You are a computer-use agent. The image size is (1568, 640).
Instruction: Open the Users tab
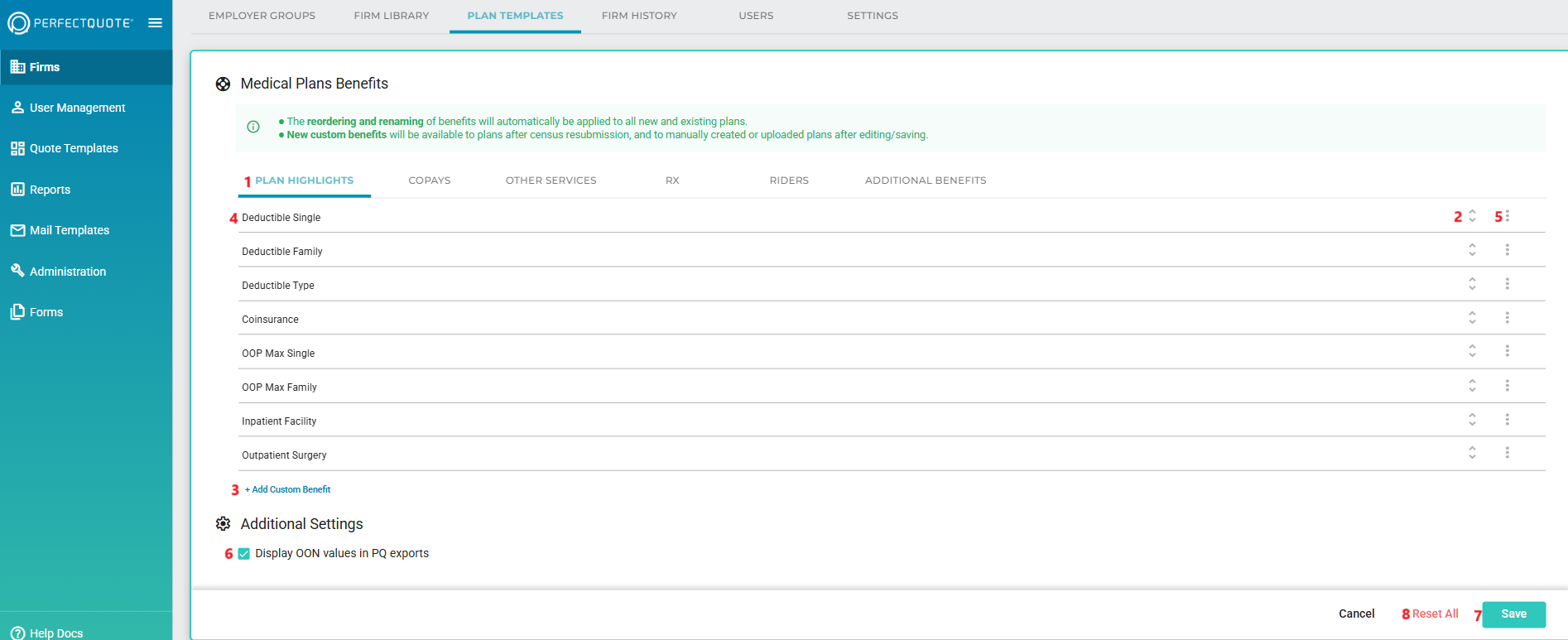[x=756, y=16]
